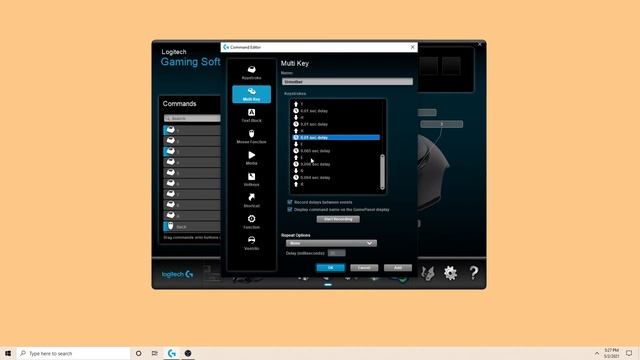
Task: Choose the Function command type
Action: 251,222
